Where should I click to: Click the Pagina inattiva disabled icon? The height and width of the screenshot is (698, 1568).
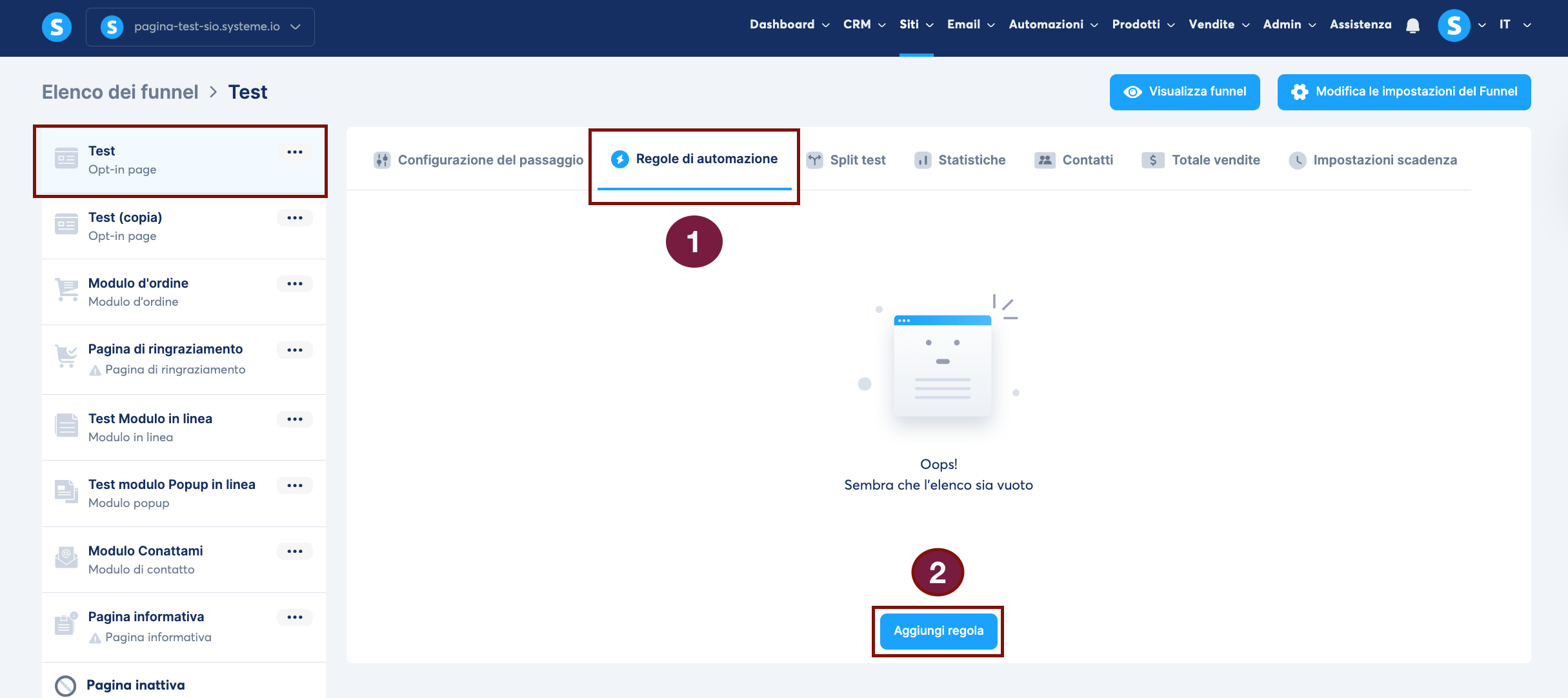[x=65, y=686]
